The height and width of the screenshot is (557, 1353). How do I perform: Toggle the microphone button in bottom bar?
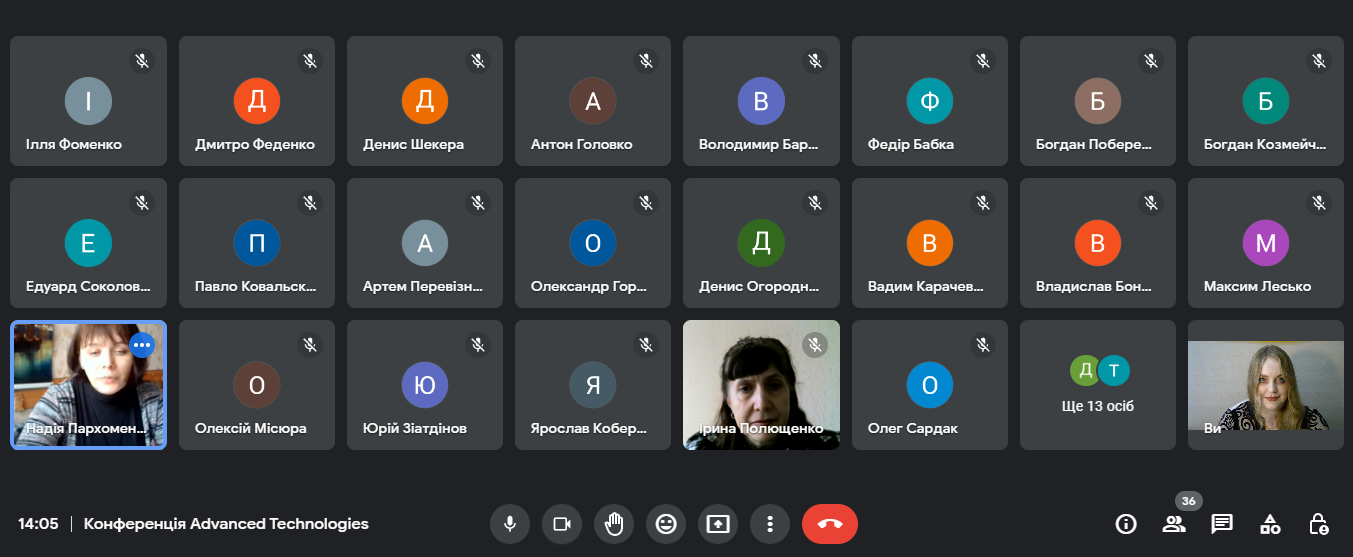click(510, 523)
